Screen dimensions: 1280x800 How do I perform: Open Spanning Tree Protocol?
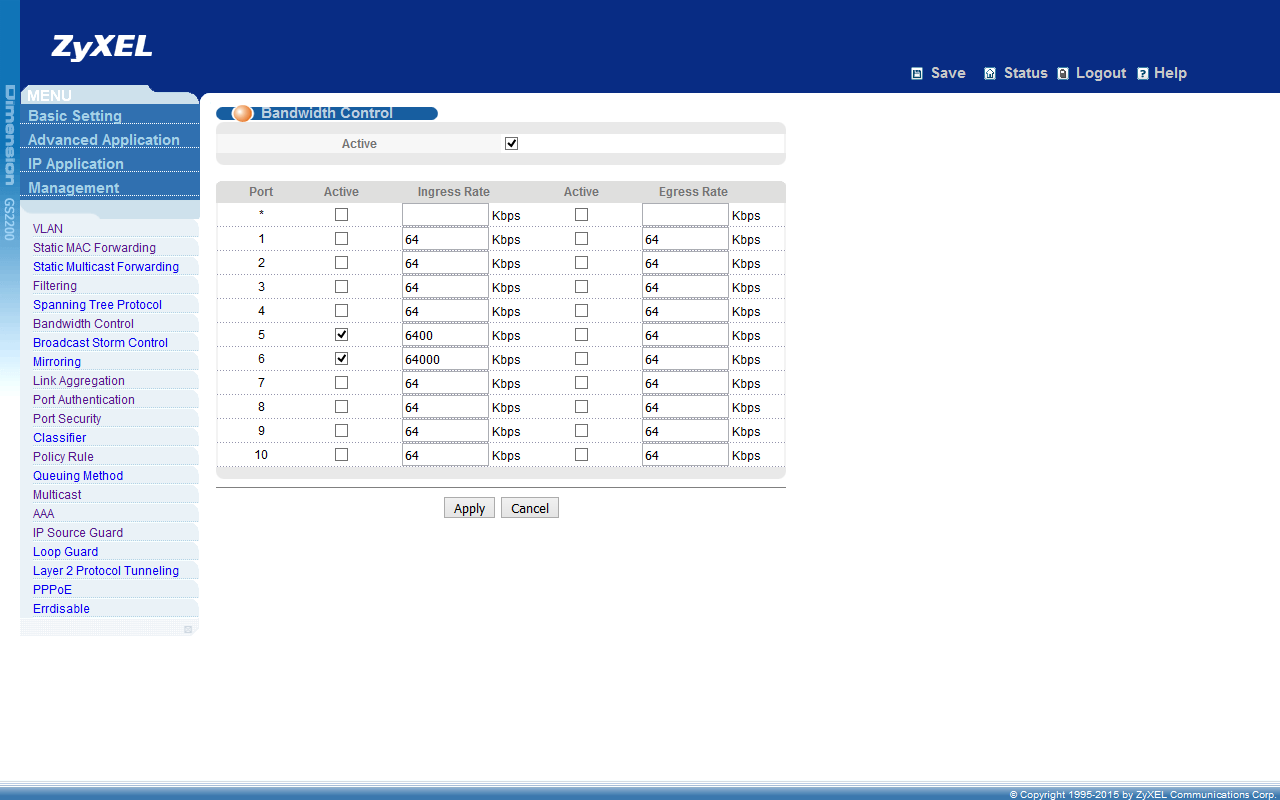click(x=97, y=305)
